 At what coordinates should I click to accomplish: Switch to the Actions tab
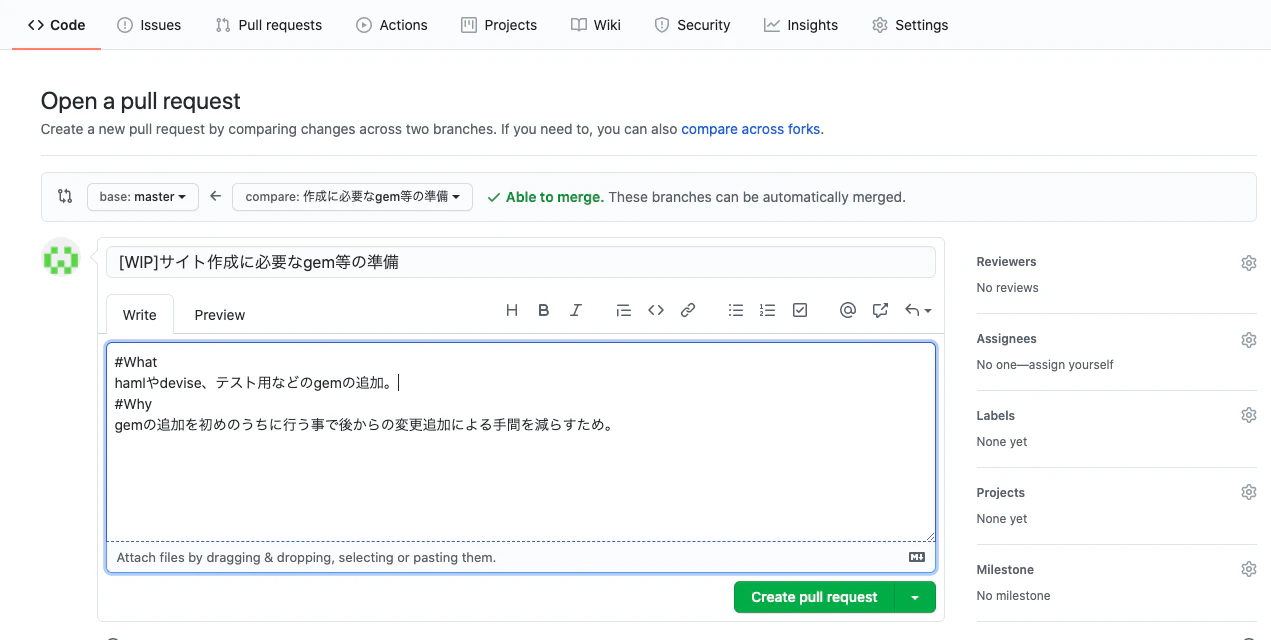point(392,25)
